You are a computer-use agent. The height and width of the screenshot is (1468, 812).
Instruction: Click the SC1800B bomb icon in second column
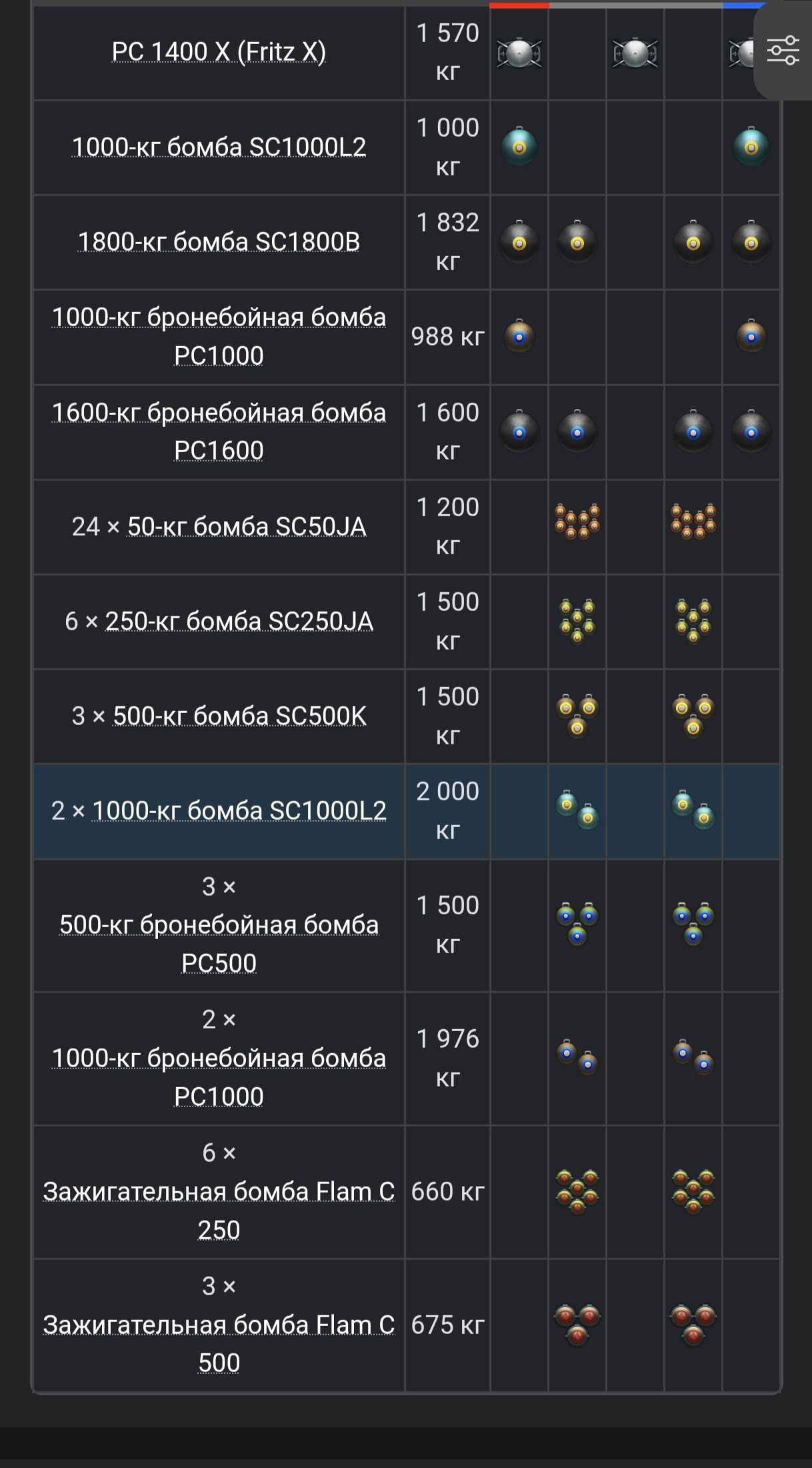577,242
